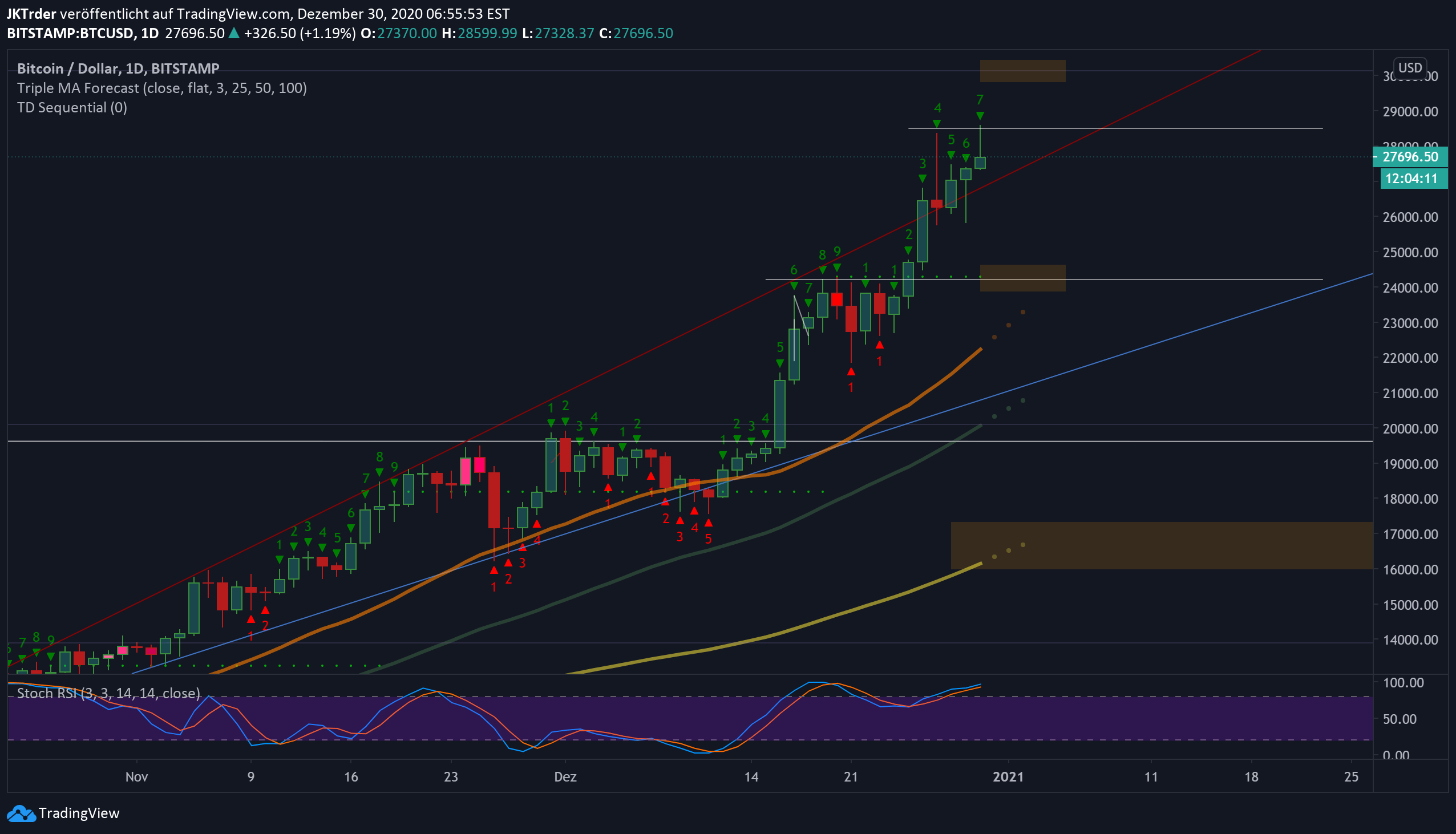Select the Stoch RSI indicator label

click(109, 694)
